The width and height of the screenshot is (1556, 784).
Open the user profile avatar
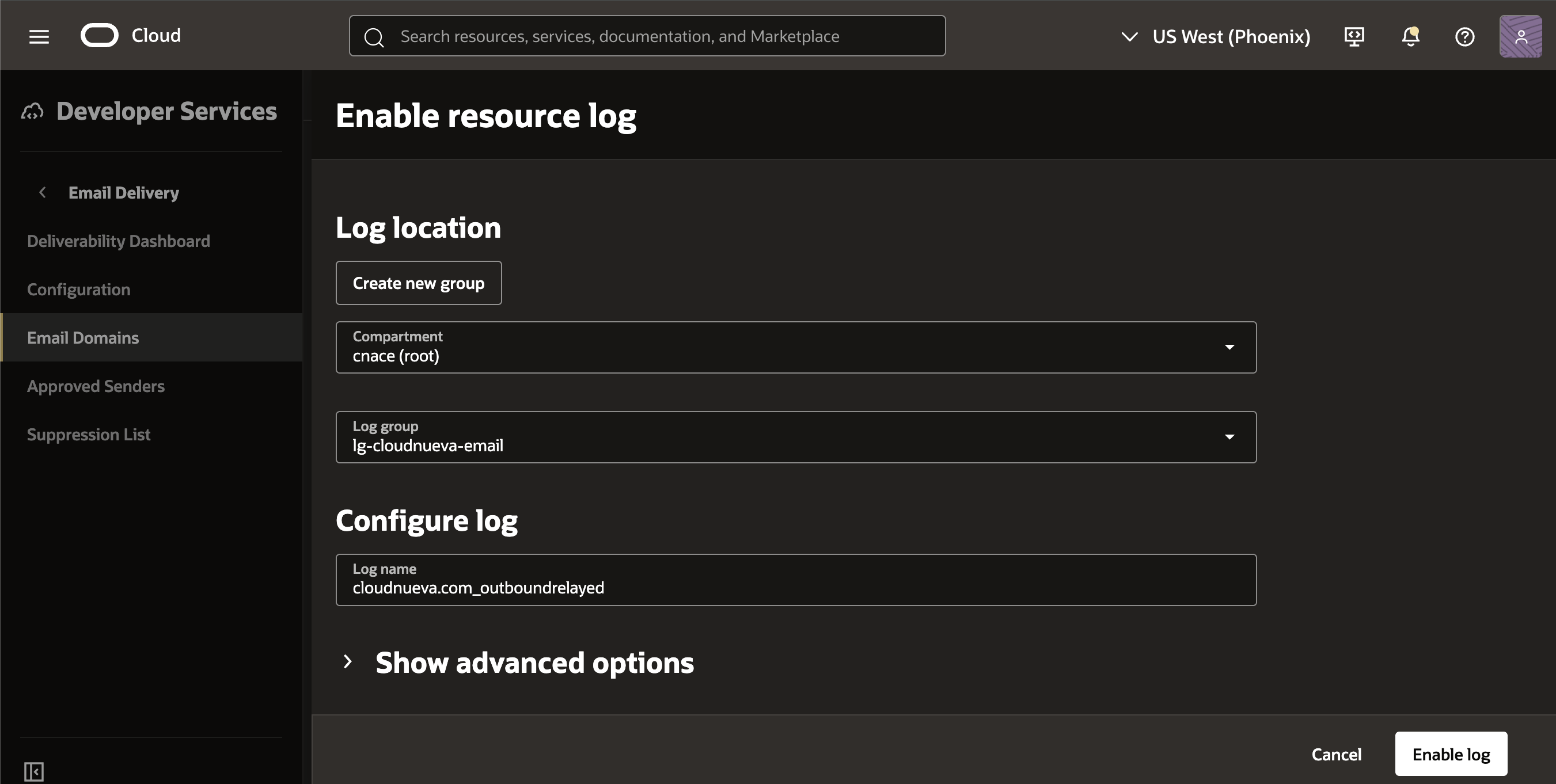1521,36
